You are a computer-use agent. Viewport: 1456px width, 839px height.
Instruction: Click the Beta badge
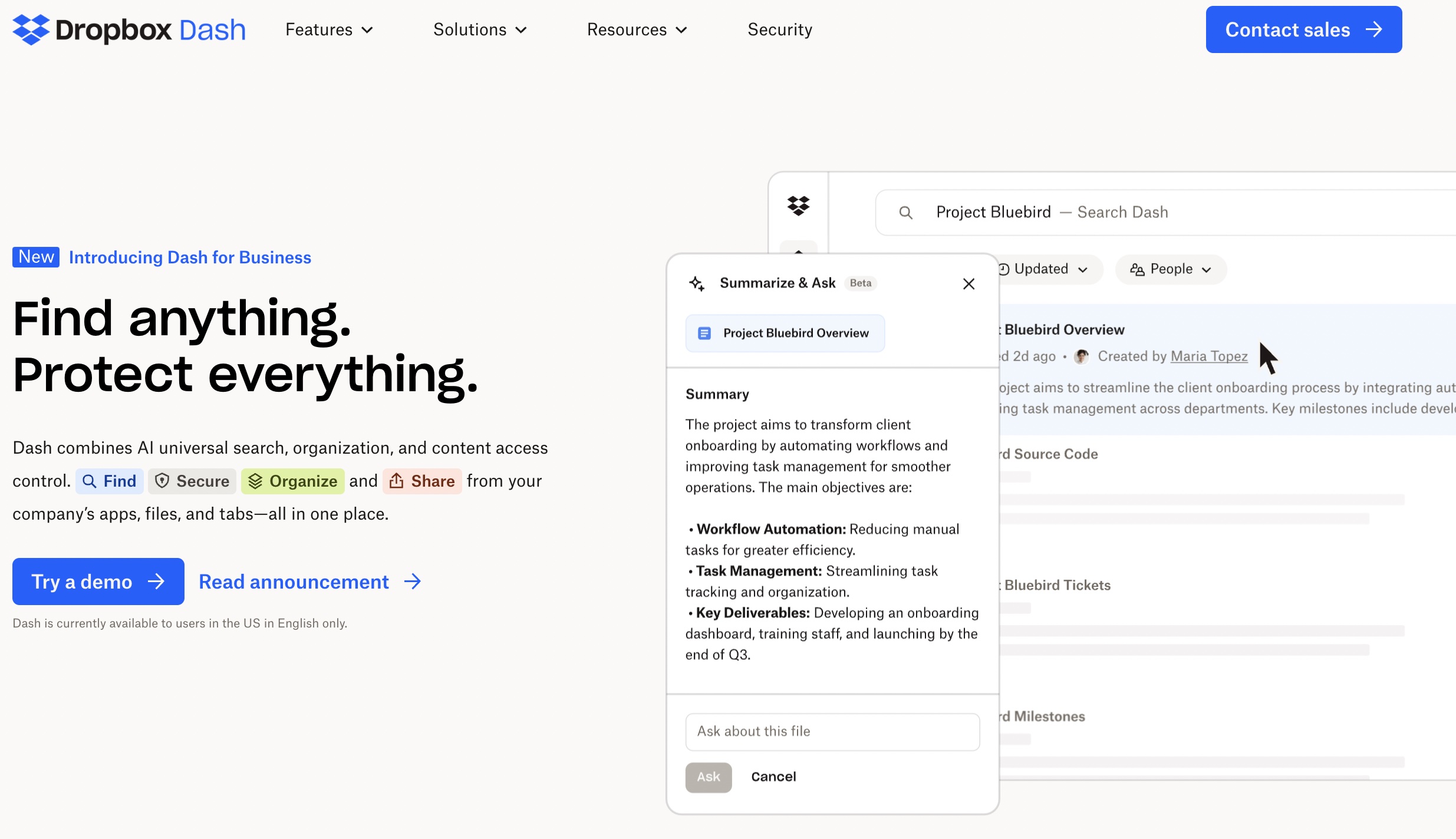861,283
